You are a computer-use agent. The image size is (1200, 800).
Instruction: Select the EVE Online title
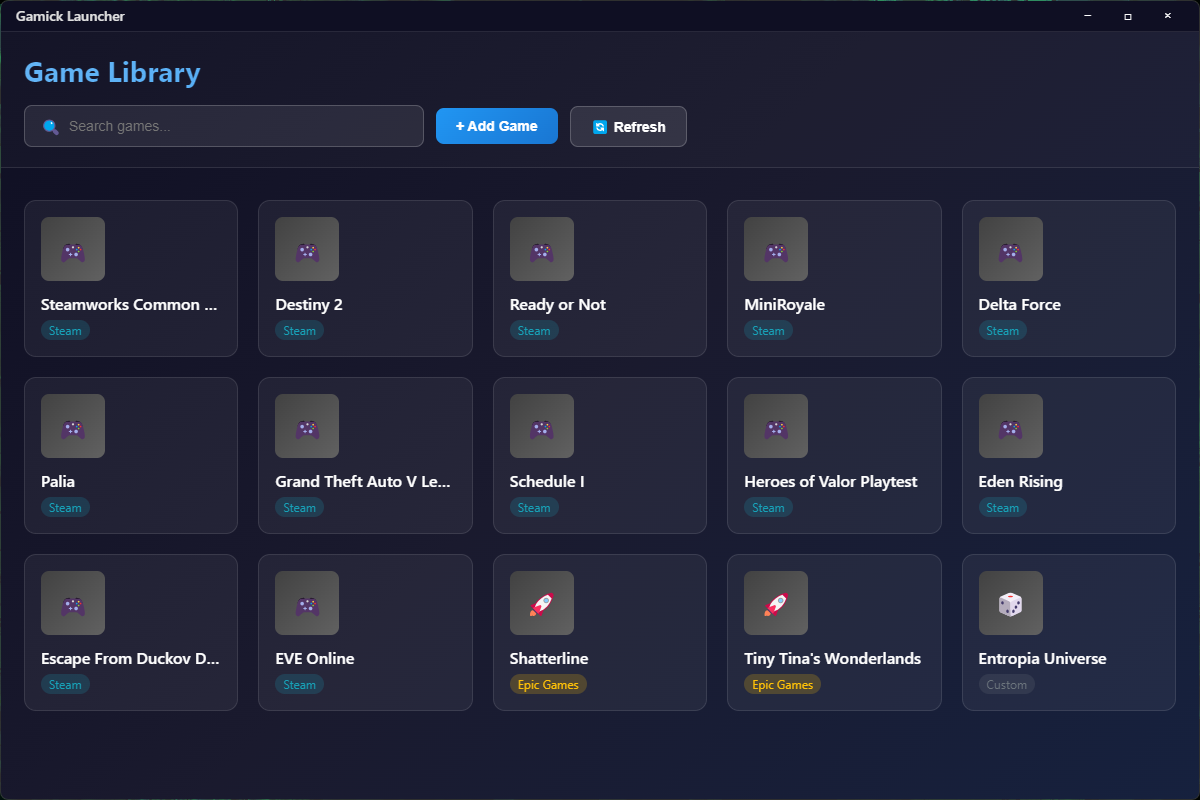coord(315,659)
